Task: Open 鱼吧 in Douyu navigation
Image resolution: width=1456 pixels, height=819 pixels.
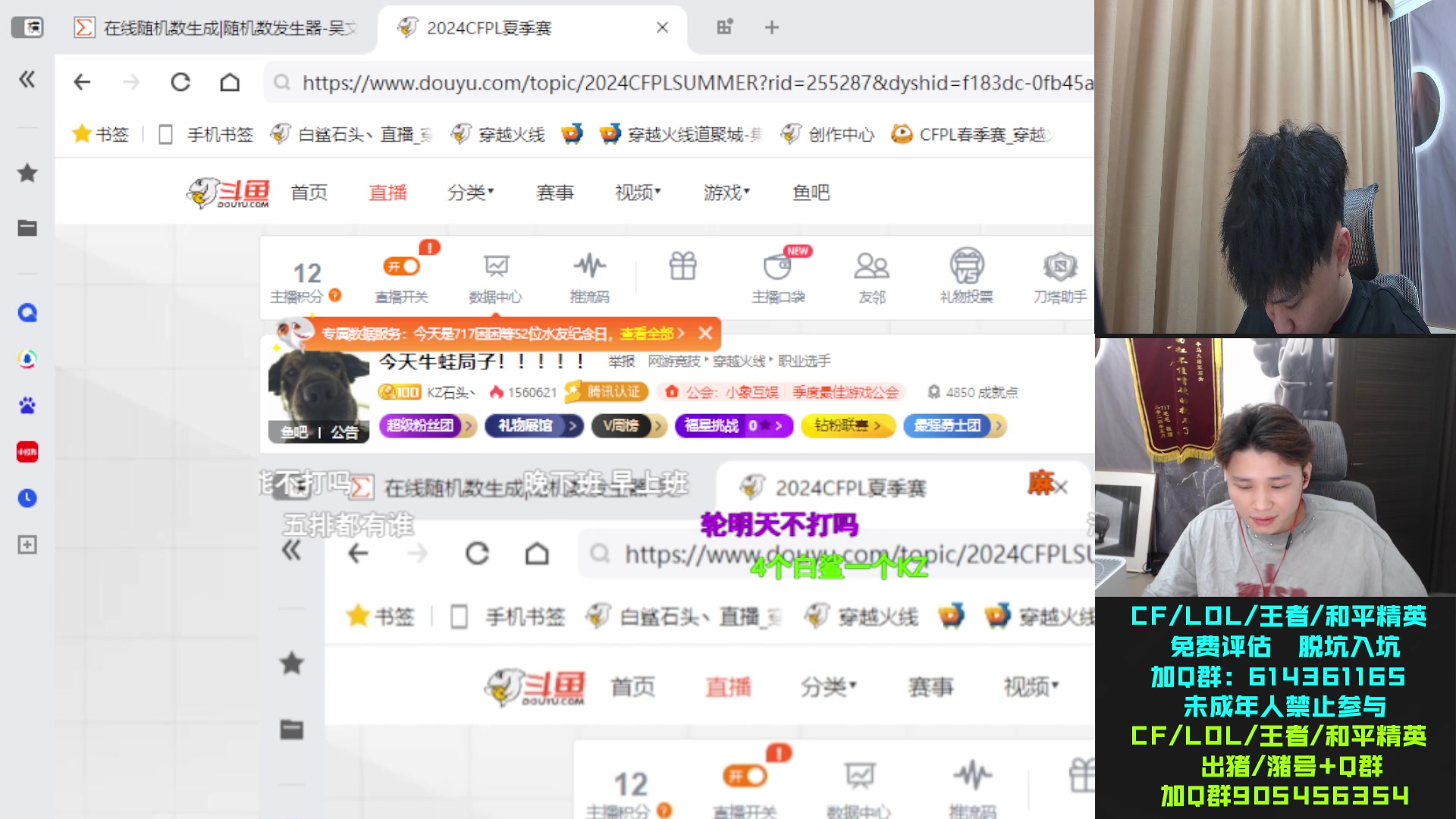Action: click(x=811, y=193)
